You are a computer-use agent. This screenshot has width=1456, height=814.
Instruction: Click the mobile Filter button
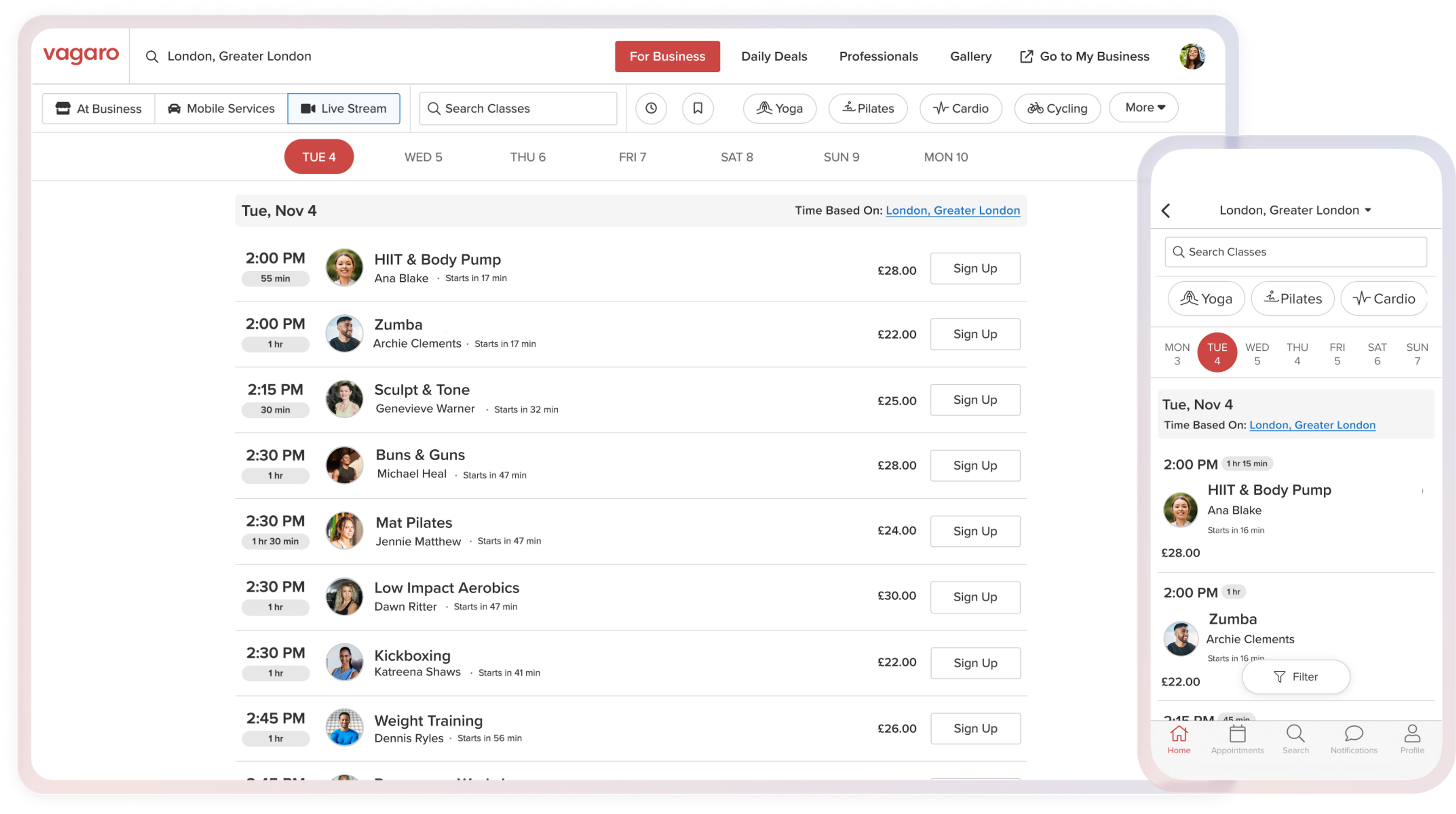1296,677
